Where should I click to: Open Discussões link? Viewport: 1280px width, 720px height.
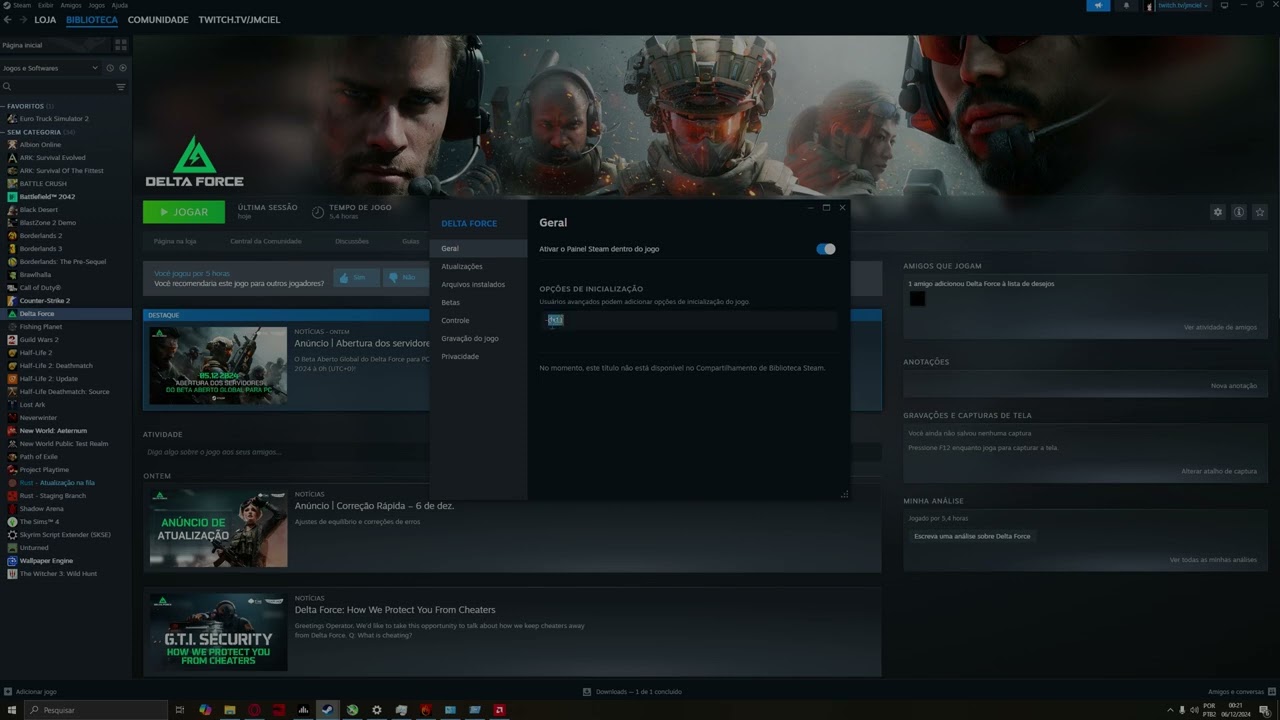[352, 241]
